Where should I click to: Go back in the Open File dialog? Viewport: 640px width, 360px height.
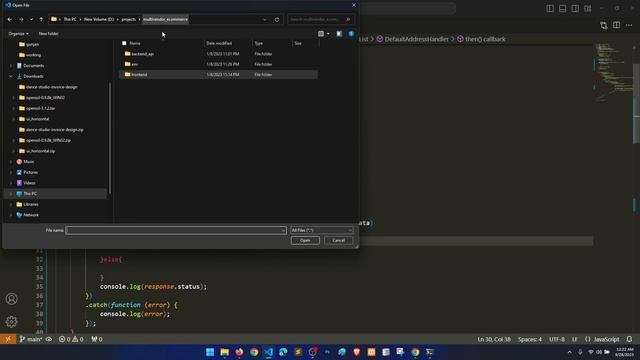[10, 19]
